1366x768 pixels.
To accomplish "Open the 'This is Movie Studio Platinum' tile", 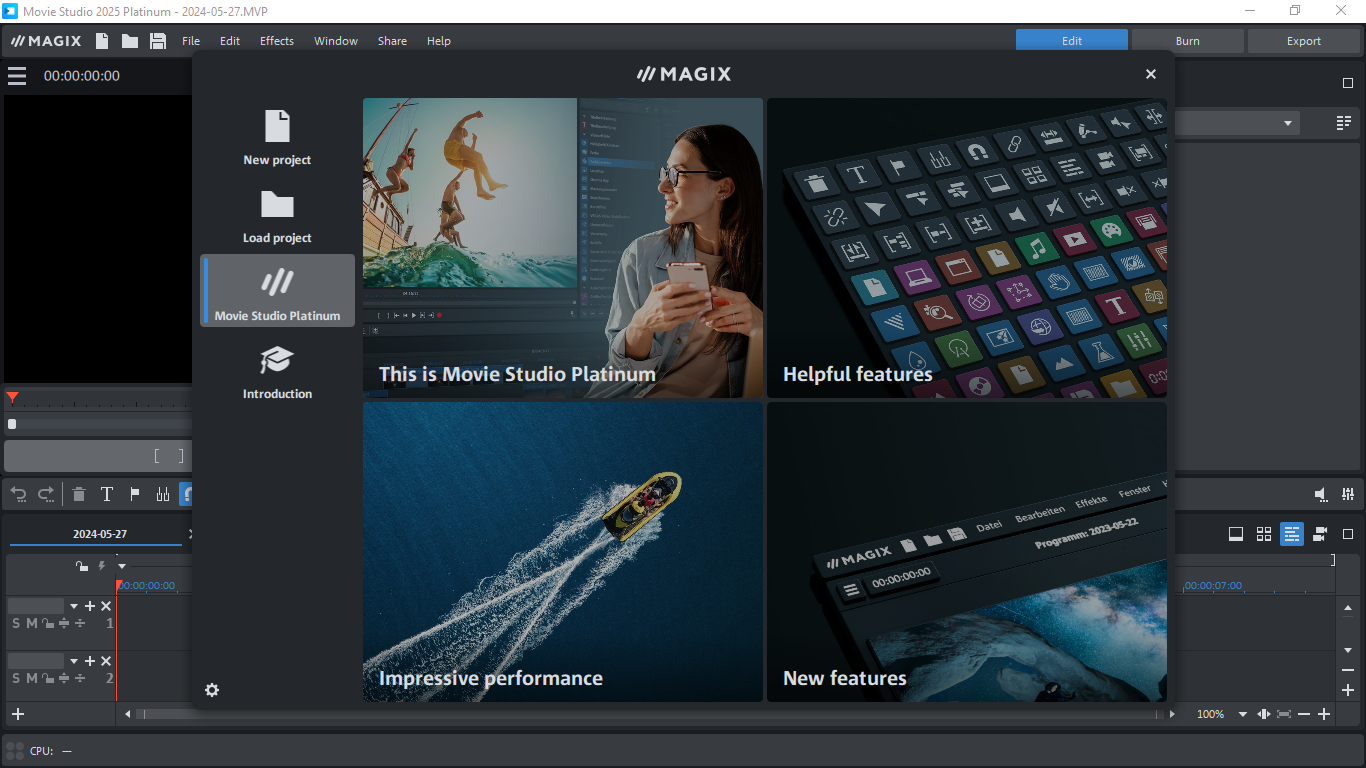I will point(563,248).
